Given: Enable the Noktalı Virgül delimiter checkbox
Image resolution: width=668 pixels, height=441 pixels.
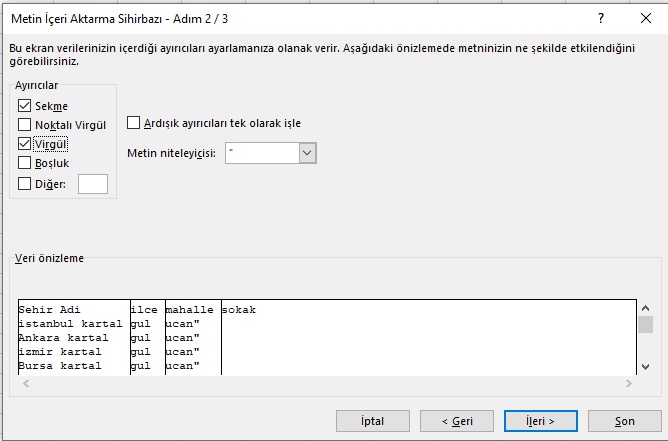Looking at the screenshot, I should [25, 125].
